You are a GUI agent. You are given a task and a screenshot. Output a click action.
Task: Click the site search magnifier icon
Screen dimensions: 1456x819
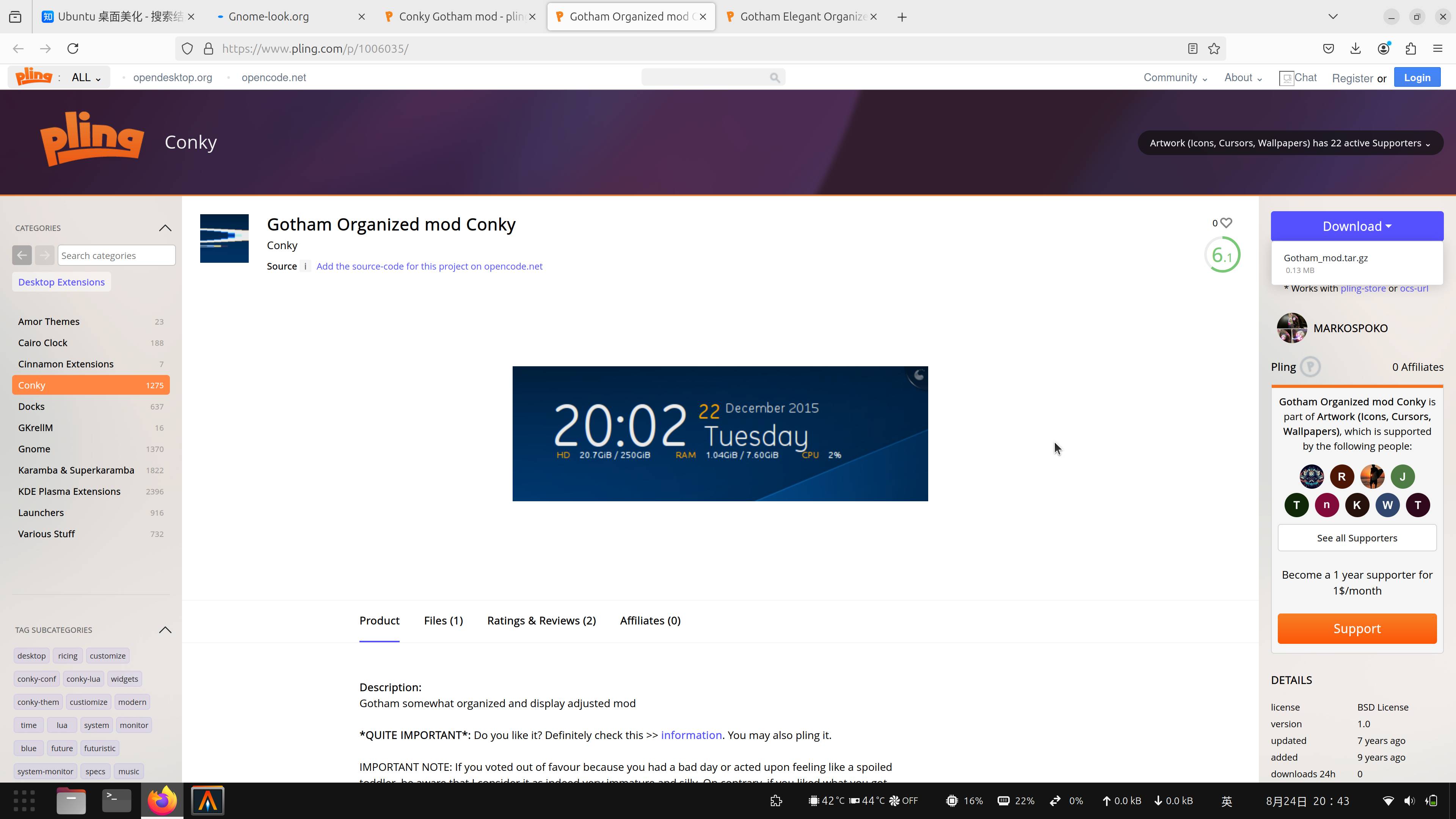775,77
